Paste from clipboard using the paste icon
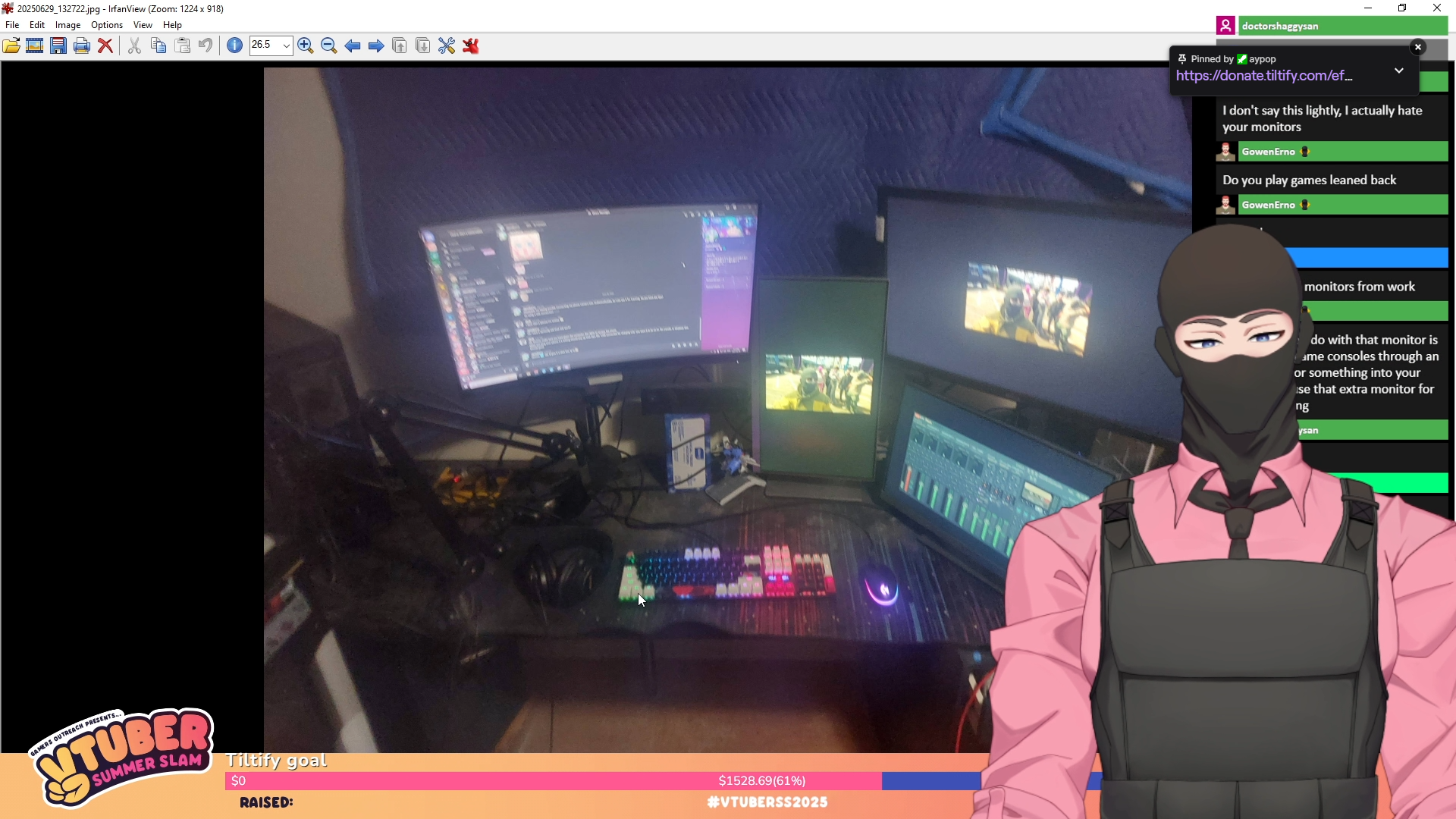The image size is (1456, 819). tap(182, 45)
